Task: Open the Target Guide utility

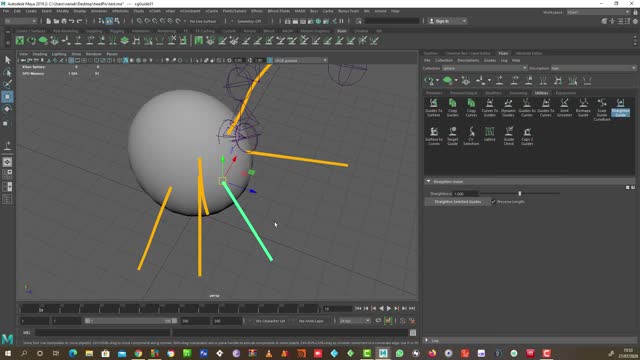Action: pos(452,136)
